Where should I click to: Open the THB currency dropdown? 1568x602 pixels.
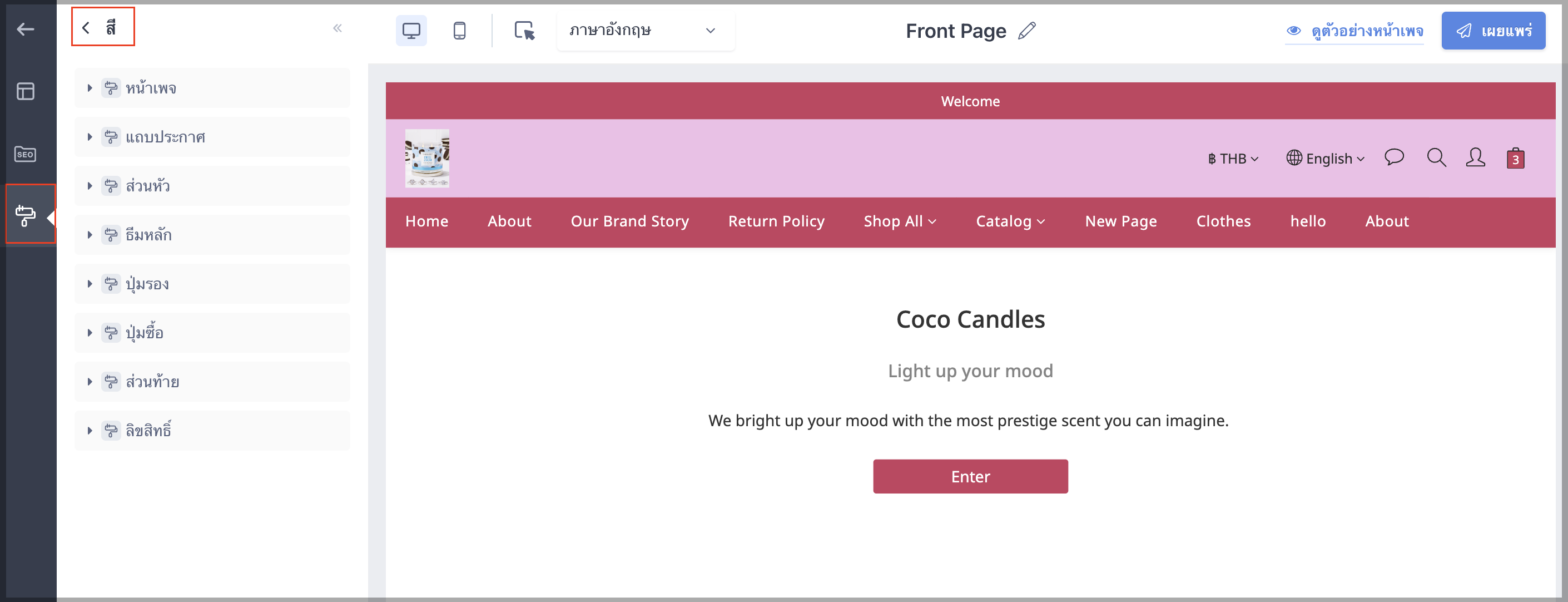(1233, 159)
